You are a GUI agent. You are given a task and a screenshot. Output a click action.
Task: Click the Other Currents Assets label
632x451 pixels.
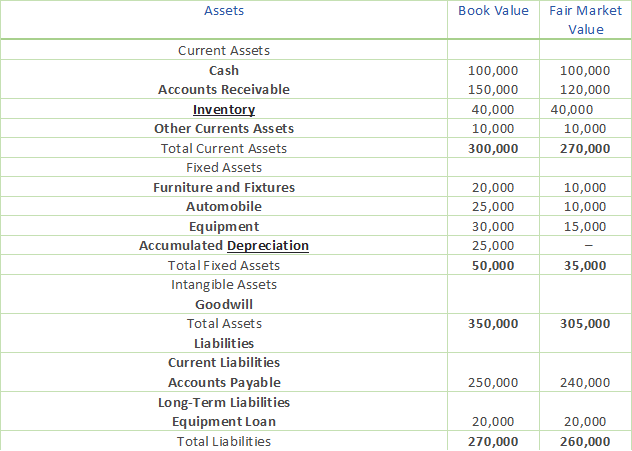coord(224,129)
